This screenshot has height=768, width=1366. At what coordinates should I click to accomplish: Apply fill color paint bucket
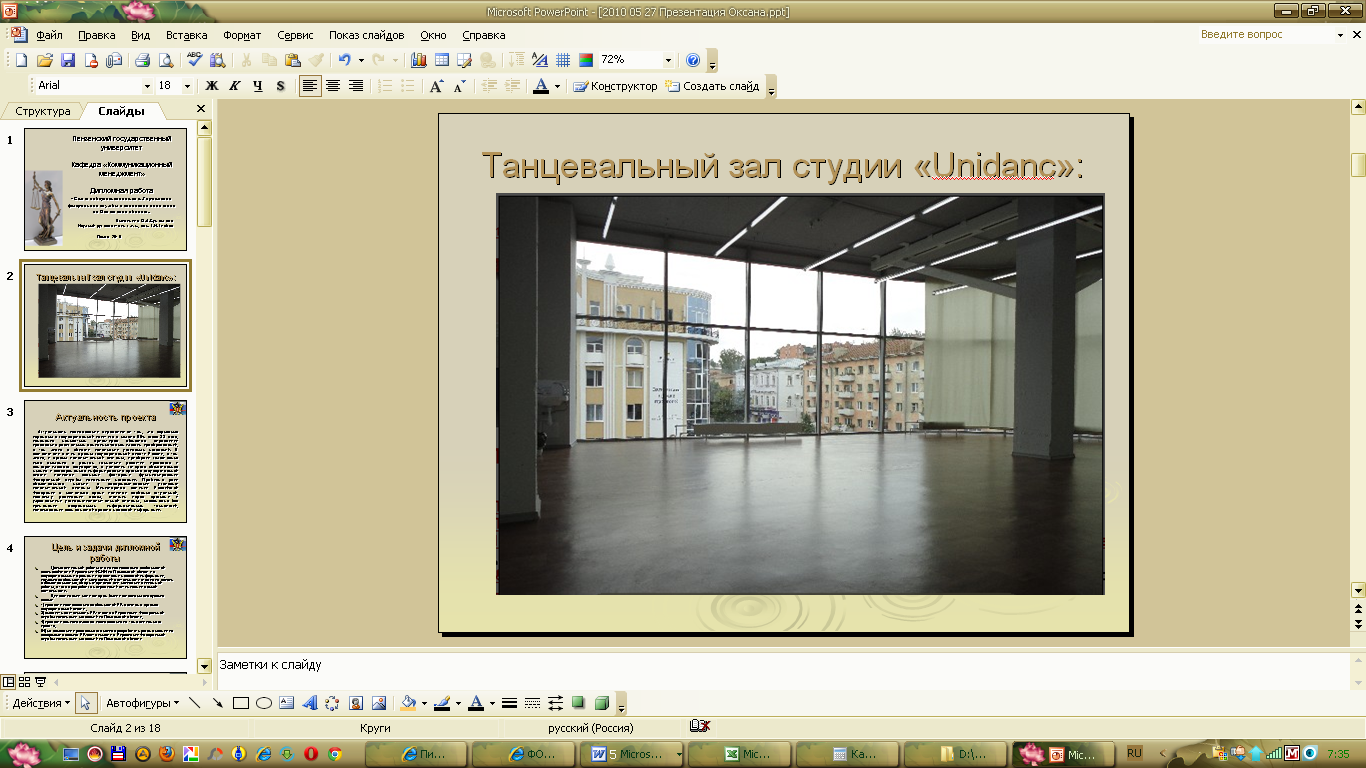click(x=408, y=703)
